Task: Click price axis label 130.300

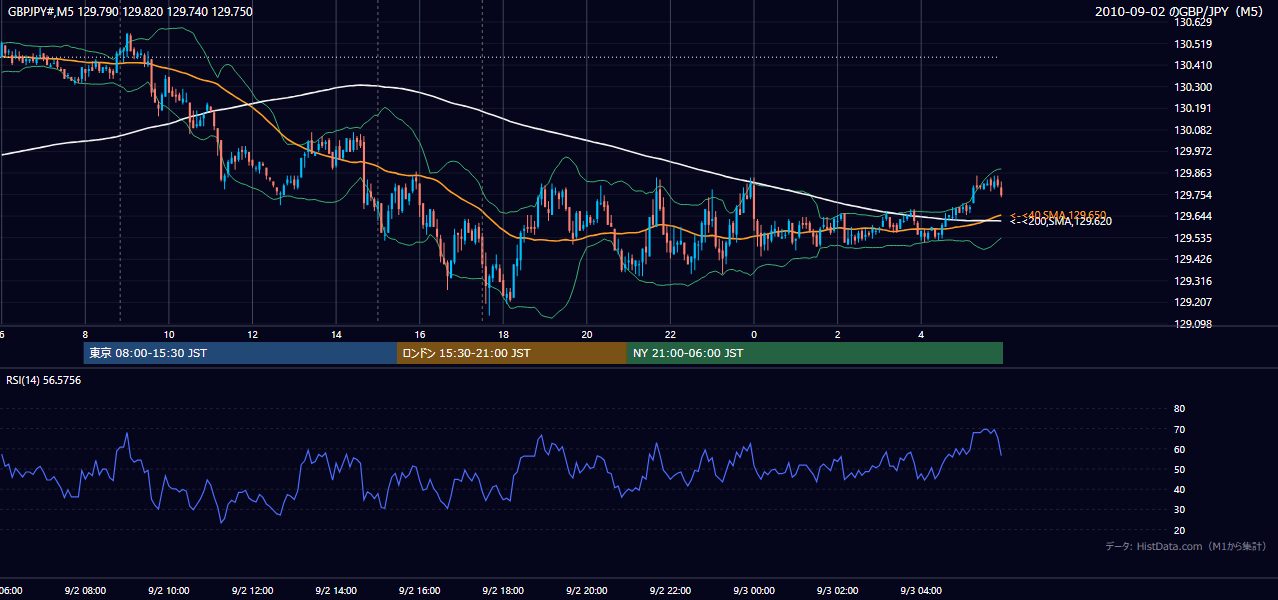Action: tap(1192, 87)
